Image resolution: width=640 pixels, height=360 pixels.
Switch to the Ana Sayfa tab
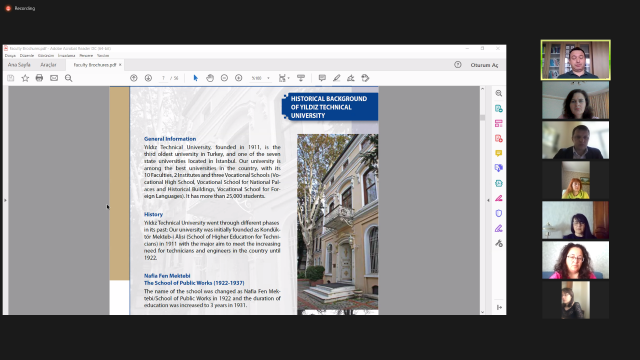point(19,65)
